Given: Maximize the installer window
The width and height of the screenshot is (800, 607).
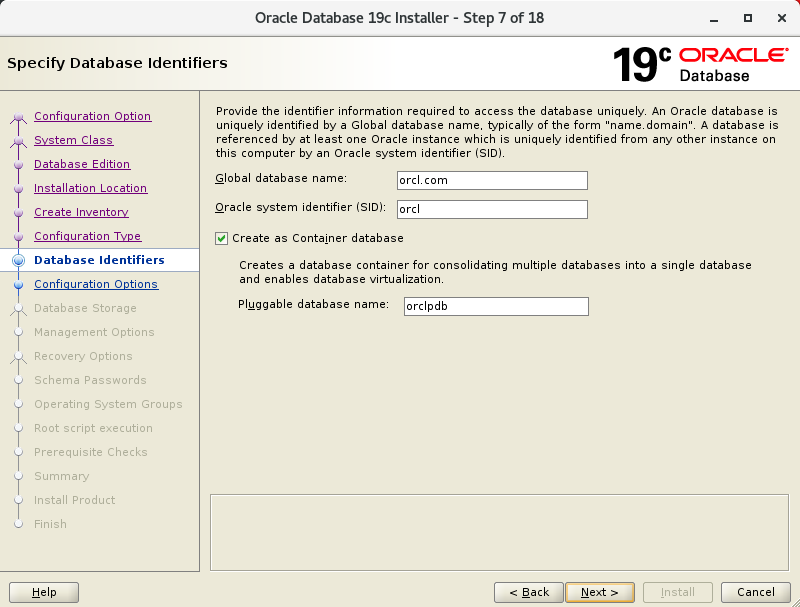Looking at the screenshot, I should click(x=747, y=18).
